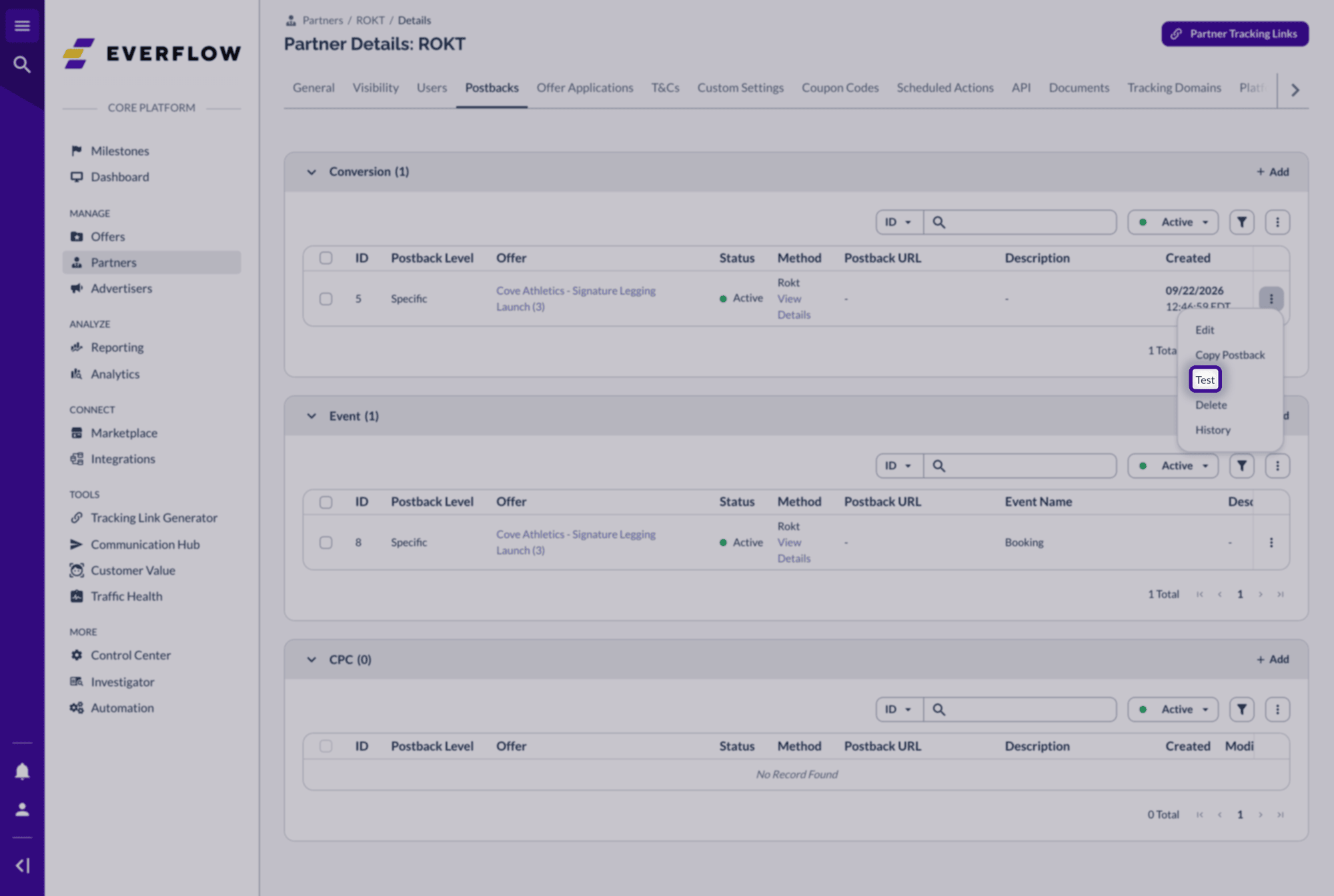The width and height of the screenshot is (1334, 896).
Task: Open kebab menu in CPC toolbar
Action: 1277,709
